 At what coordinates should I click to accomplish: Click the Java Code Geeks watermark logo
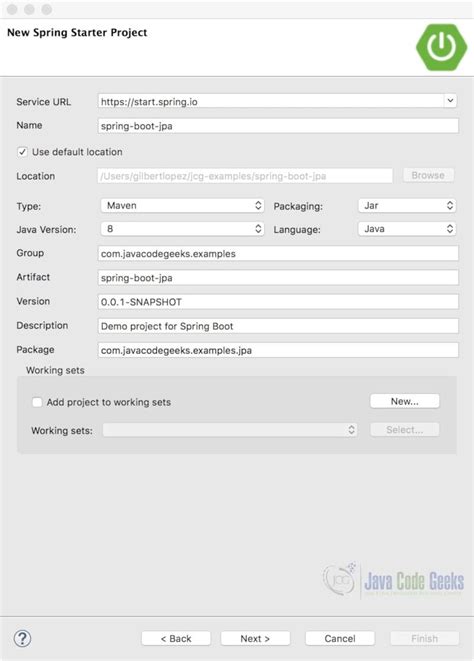click(393, 580)
